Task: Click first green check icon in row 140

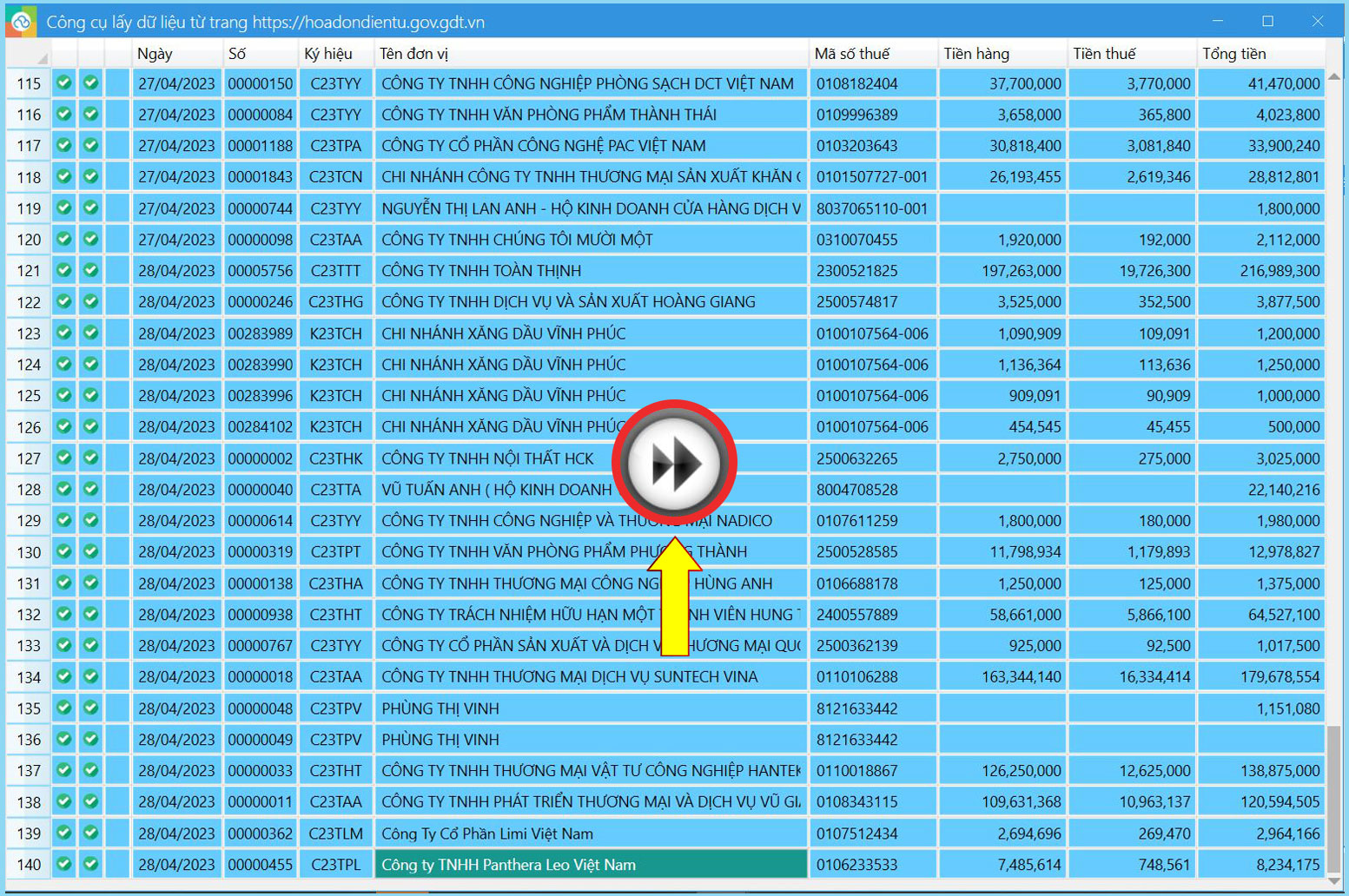Action: 64,864
